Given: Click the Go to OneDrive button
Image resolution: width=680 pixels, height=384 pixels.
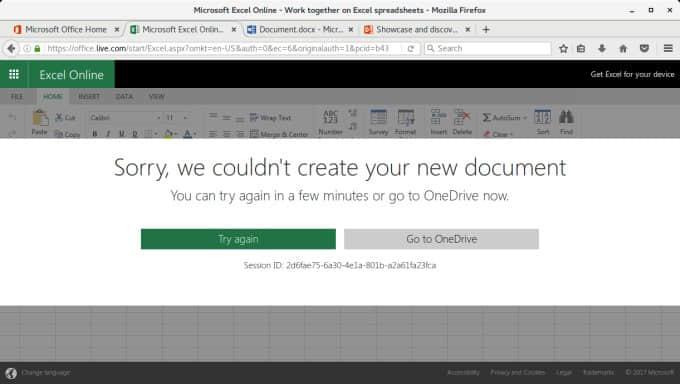Looking at the screenshot, I should 441,239.
